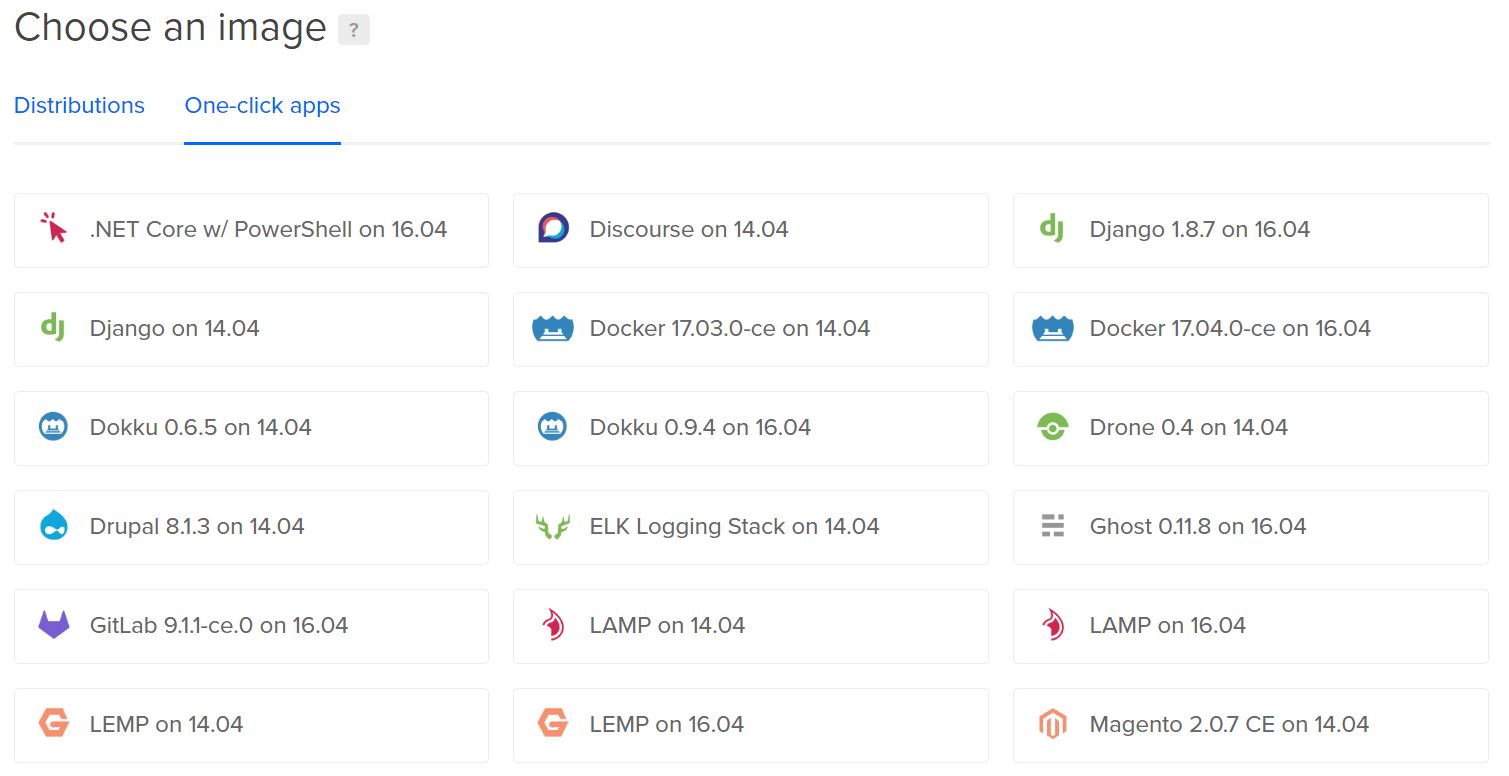Viewport: 1509px width, 776px height.
Task: Click the Drupal 8.1.3 droplet icon
Action: click(x=53, y=526)
